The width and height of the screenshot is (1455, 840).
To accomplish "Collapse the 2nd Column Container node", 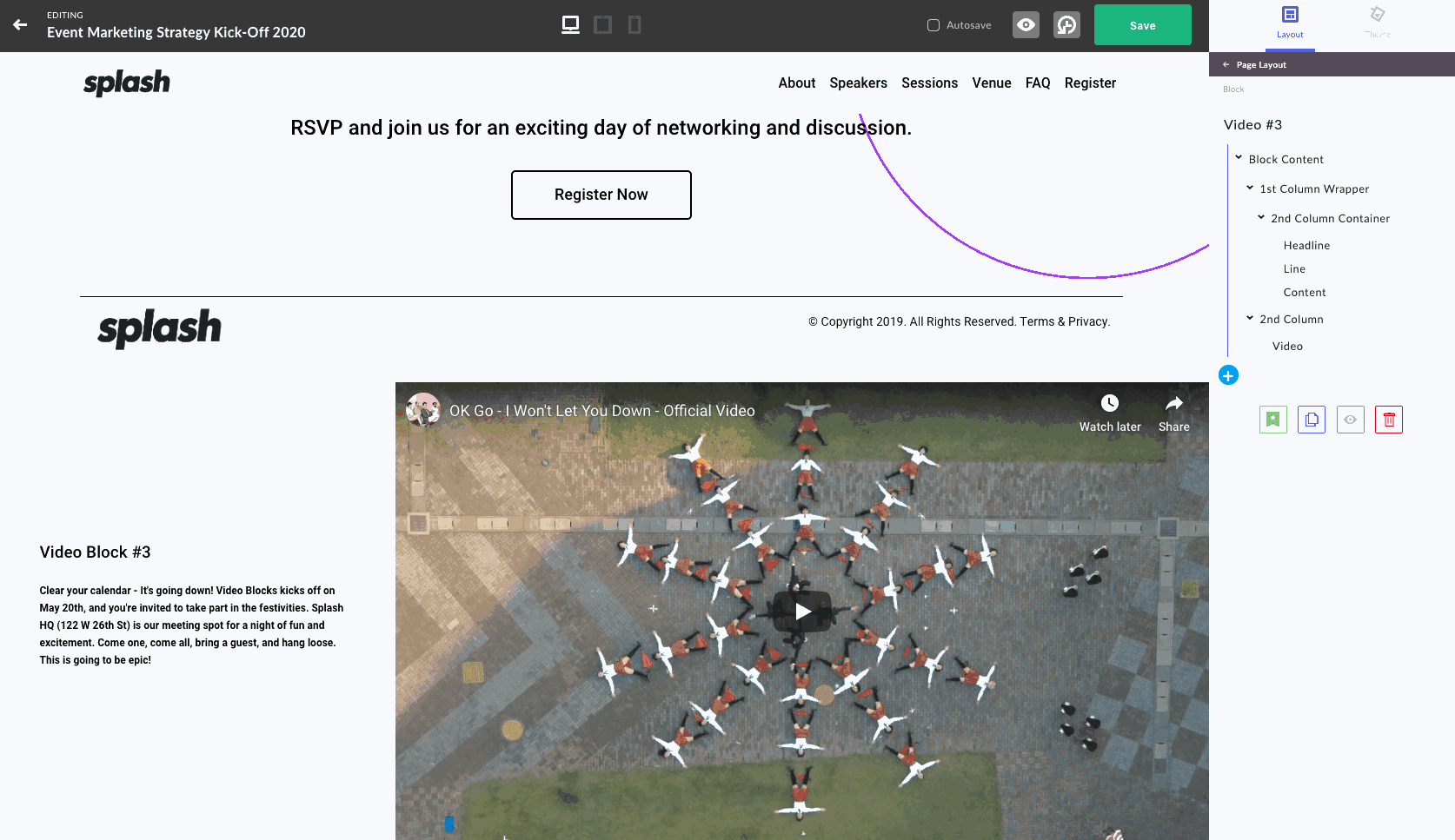I will (1261, 217).
